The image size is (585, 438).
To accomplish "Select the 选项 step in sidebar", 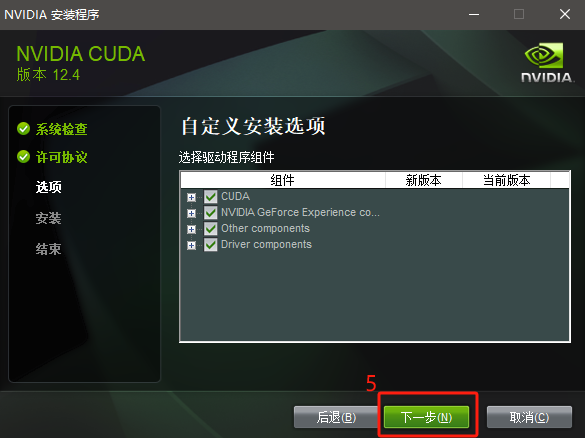I will click(49, 187).
